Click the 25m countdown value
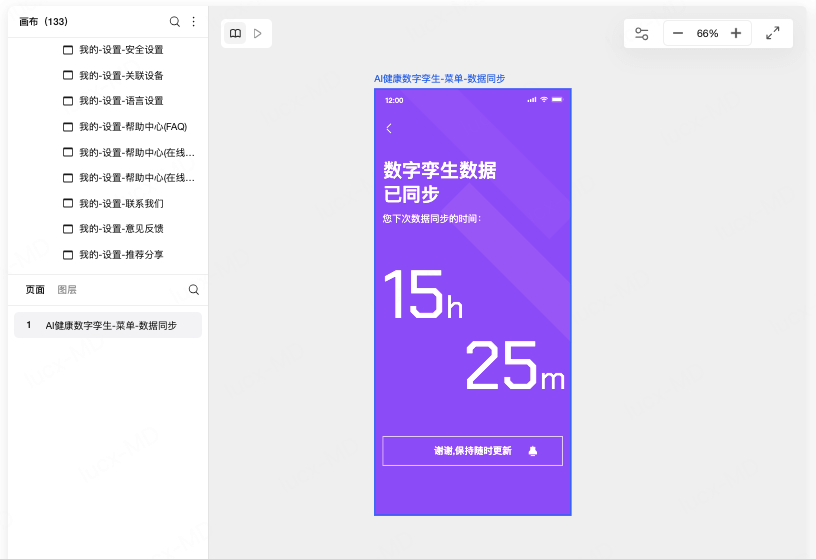The image size is (816, 559). click(515, 365)
